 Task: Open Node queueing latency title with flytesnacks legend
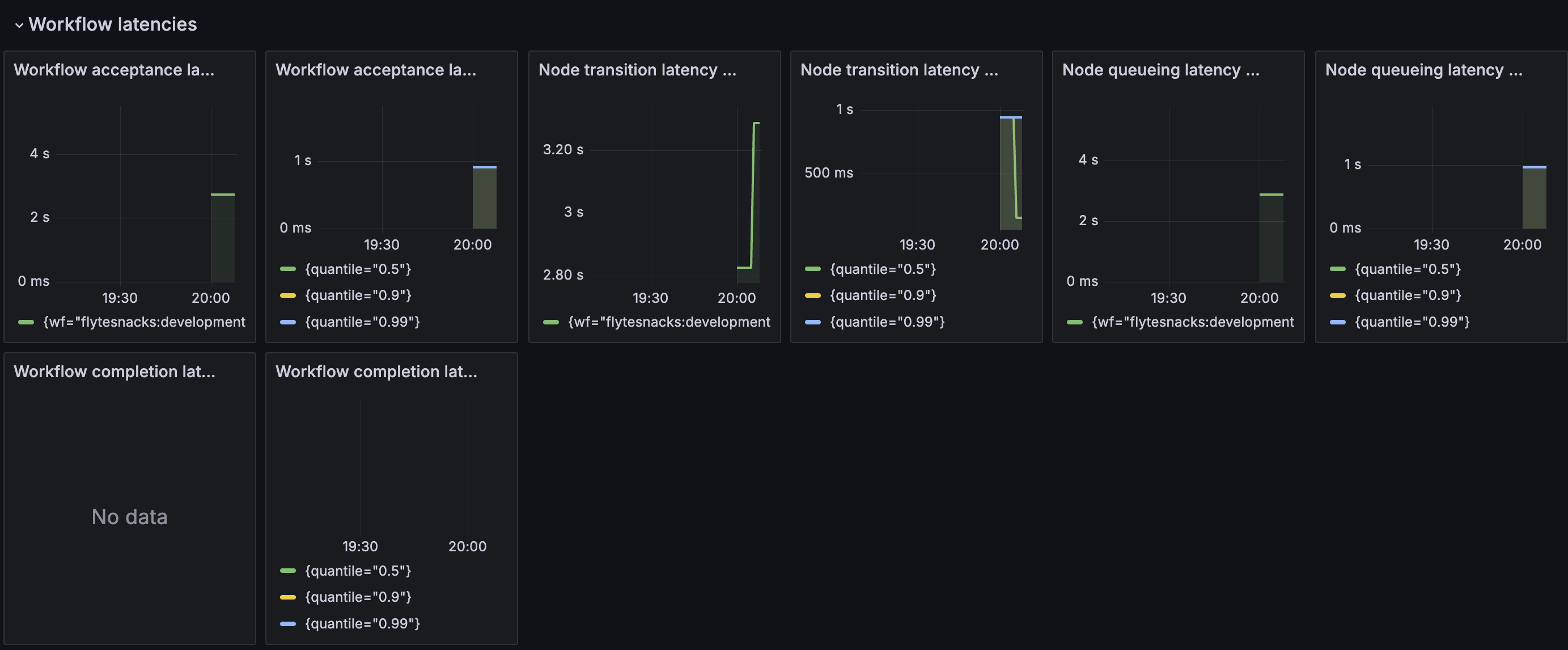pos(1161,70)
